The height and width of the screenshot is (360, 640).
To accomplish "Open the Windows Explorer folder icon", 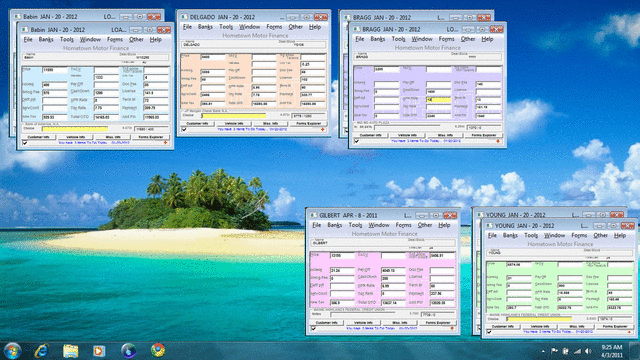I will (x=70, y=351).
